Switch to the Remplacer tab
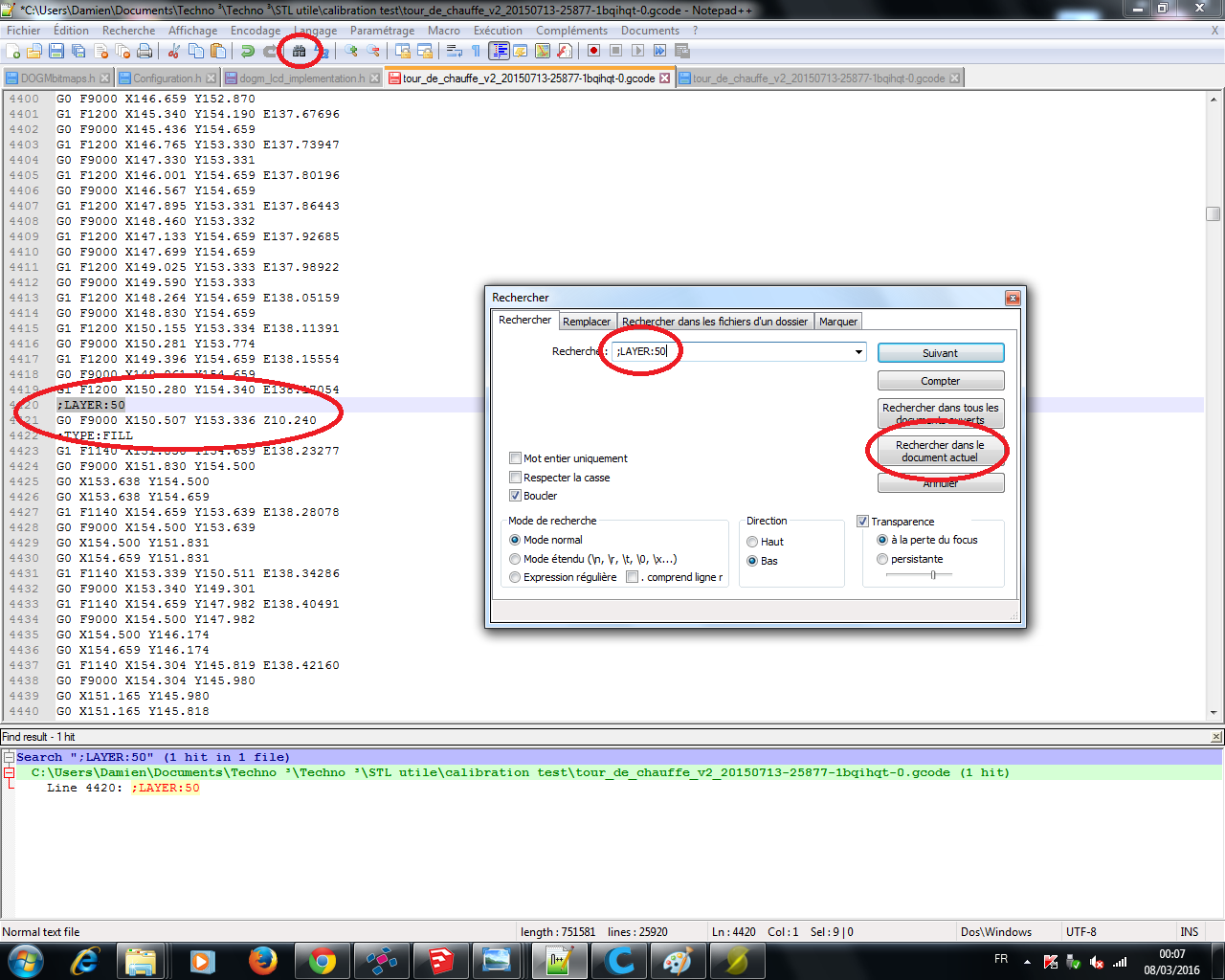 click(587, 322)
